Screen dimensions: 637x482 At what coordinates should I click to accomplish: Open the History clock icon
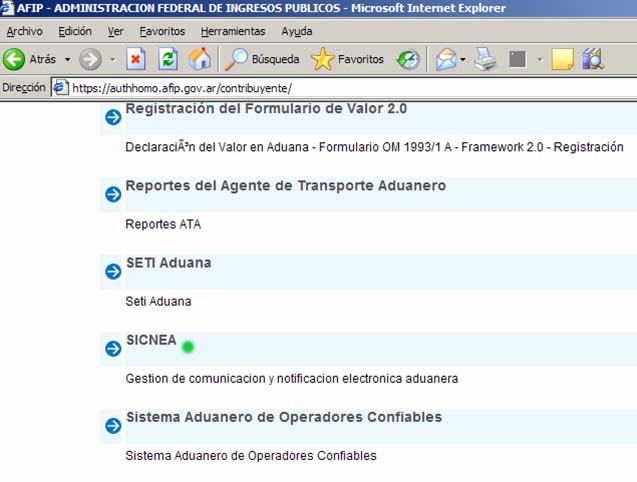pyautogui.click(x=408, y=59)
